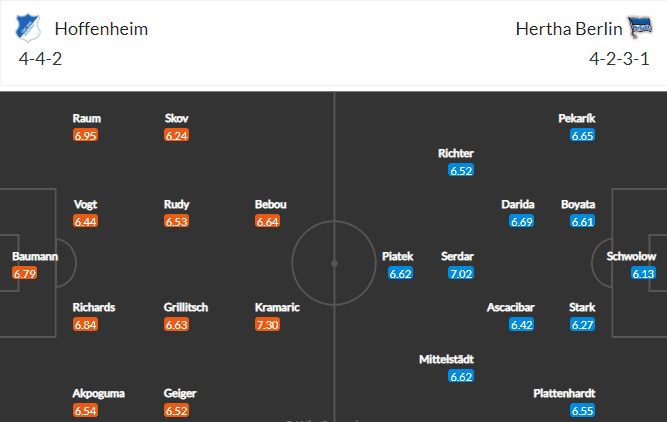
Task: Click player name Mittelstädt
Action: coord(446,359)
